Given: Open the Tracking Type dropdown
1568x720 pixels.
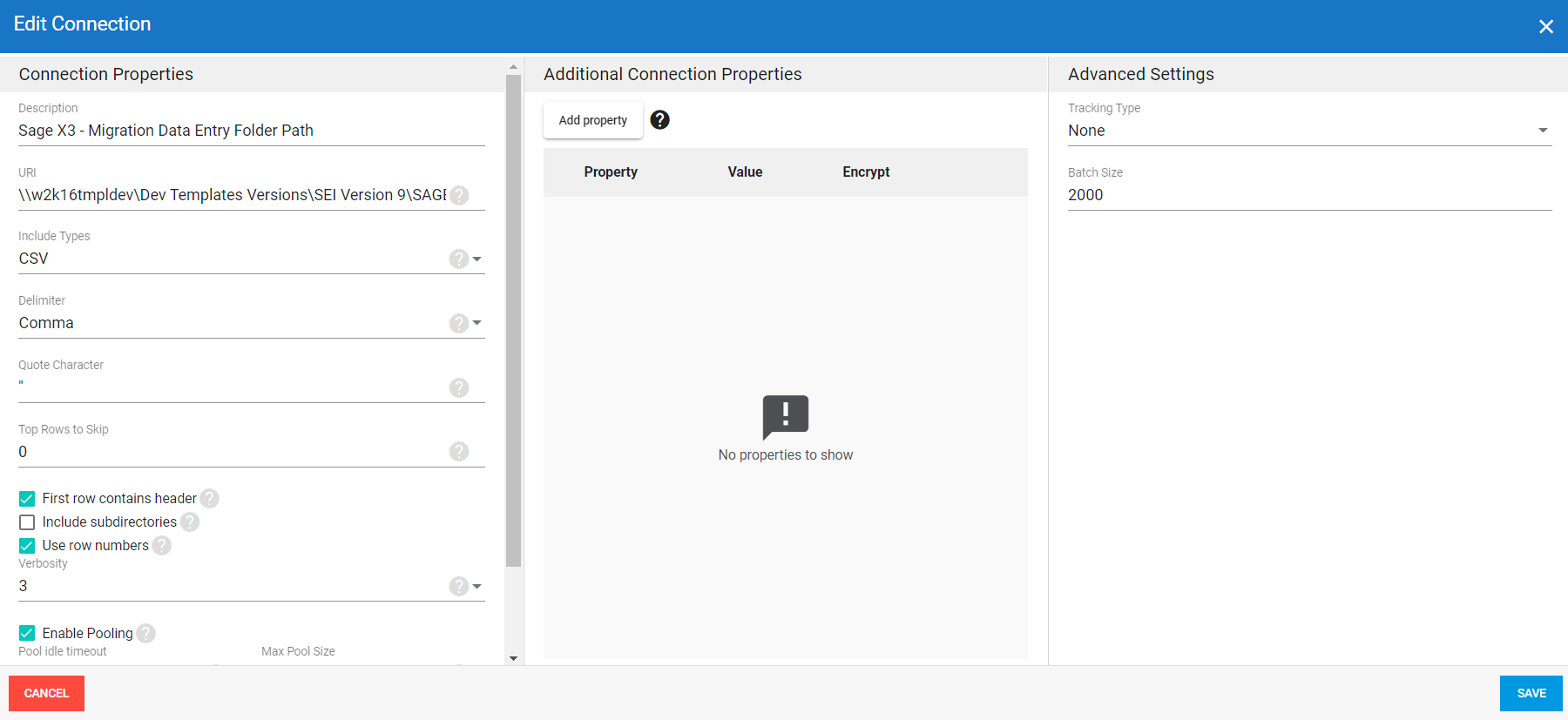Looking at the screenshot, I should (x=1542, y=131).
